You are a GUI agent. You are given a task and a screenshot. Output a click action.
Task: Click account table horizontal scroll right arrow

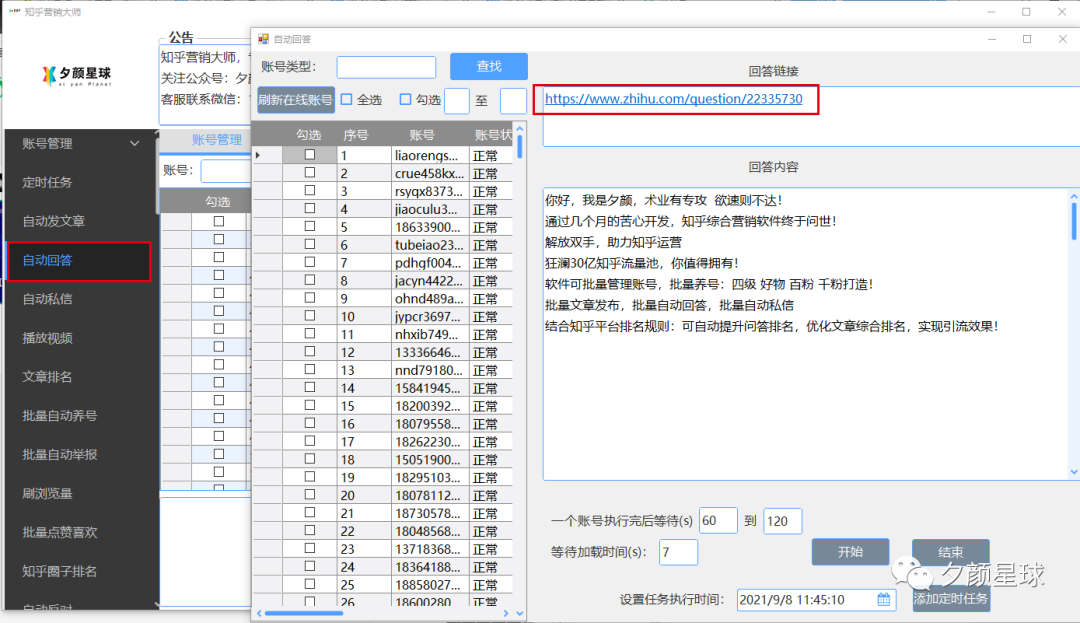[506, 613]
